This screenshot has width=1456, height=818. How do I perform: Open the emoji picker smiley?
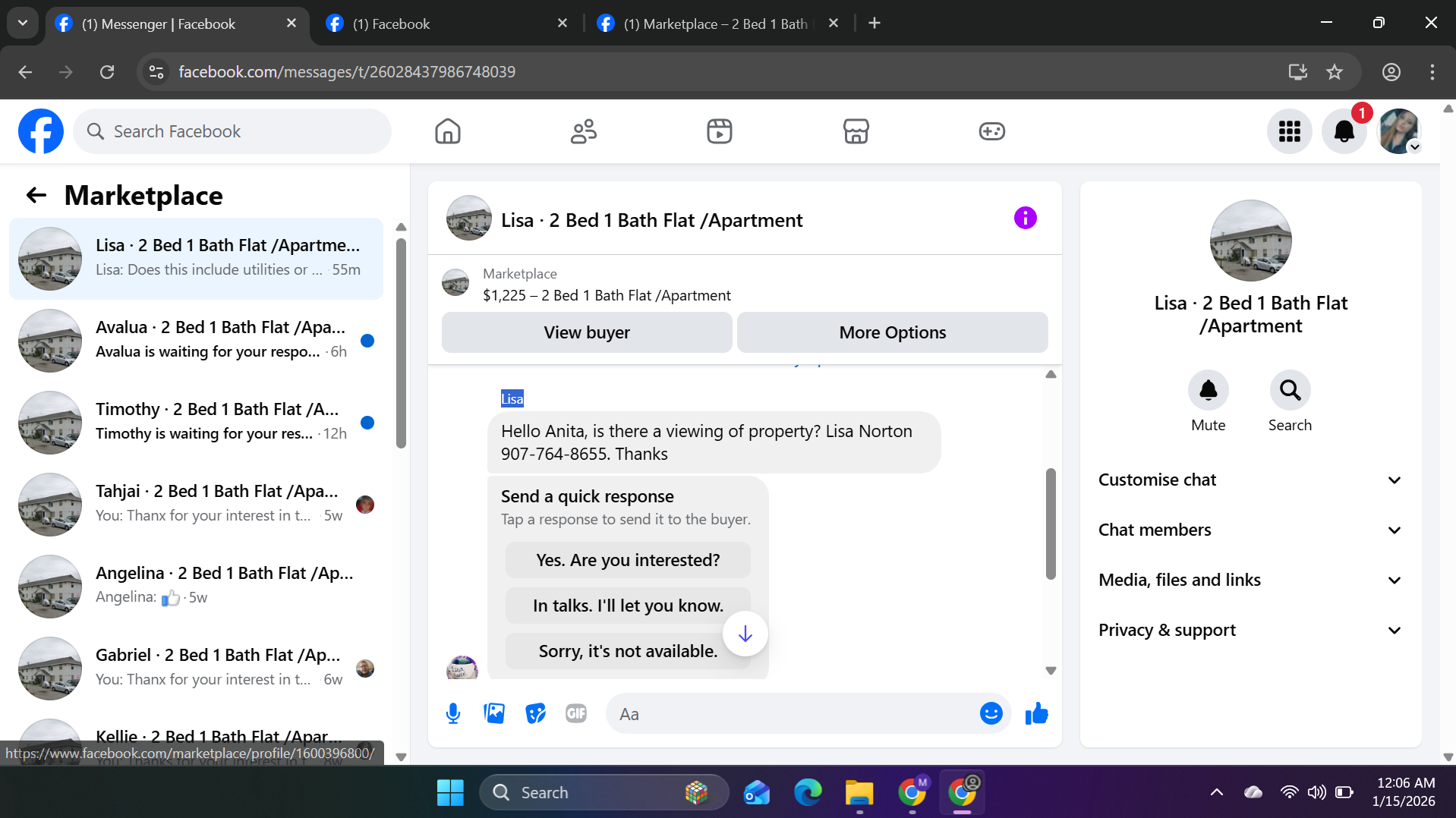click(991, 713)
